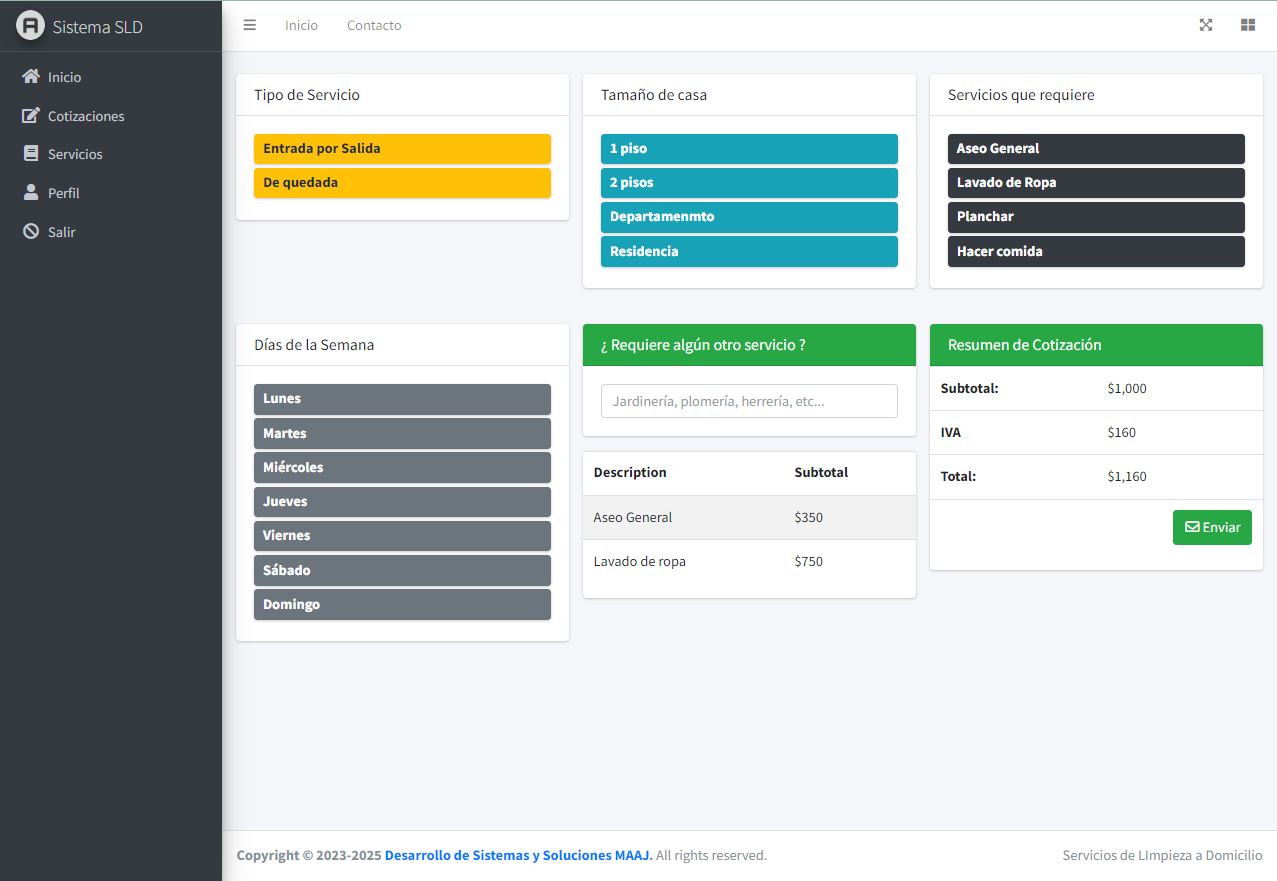Toggle the sidebar with the hamburger icon
The width and height of the screenshot is (1277, 881).
(x=250, y=26)
